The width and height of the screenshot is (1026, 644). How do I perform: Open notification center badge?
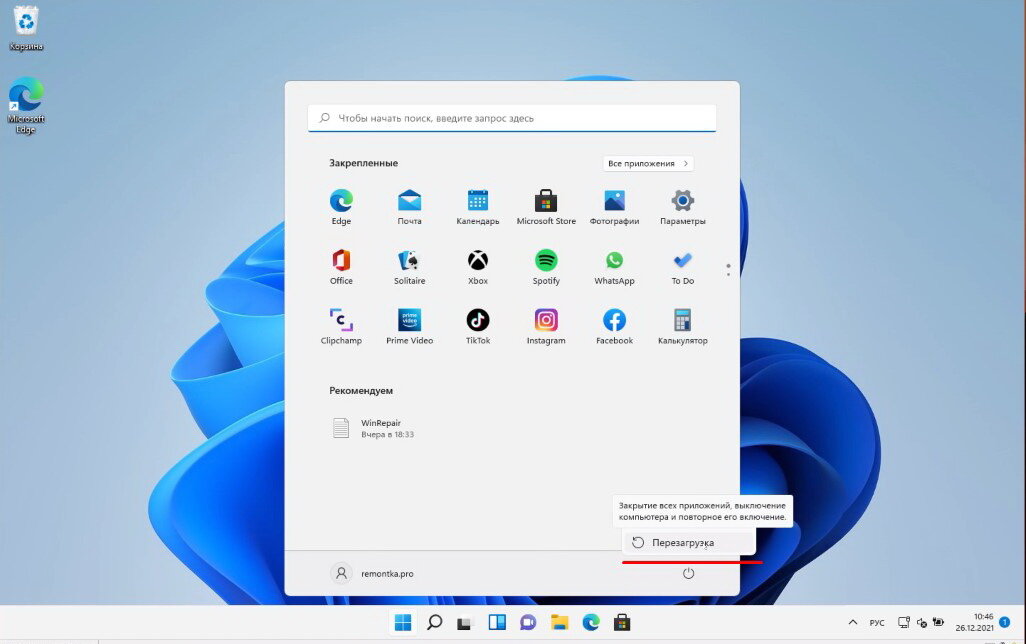(x=1004, y=622)
